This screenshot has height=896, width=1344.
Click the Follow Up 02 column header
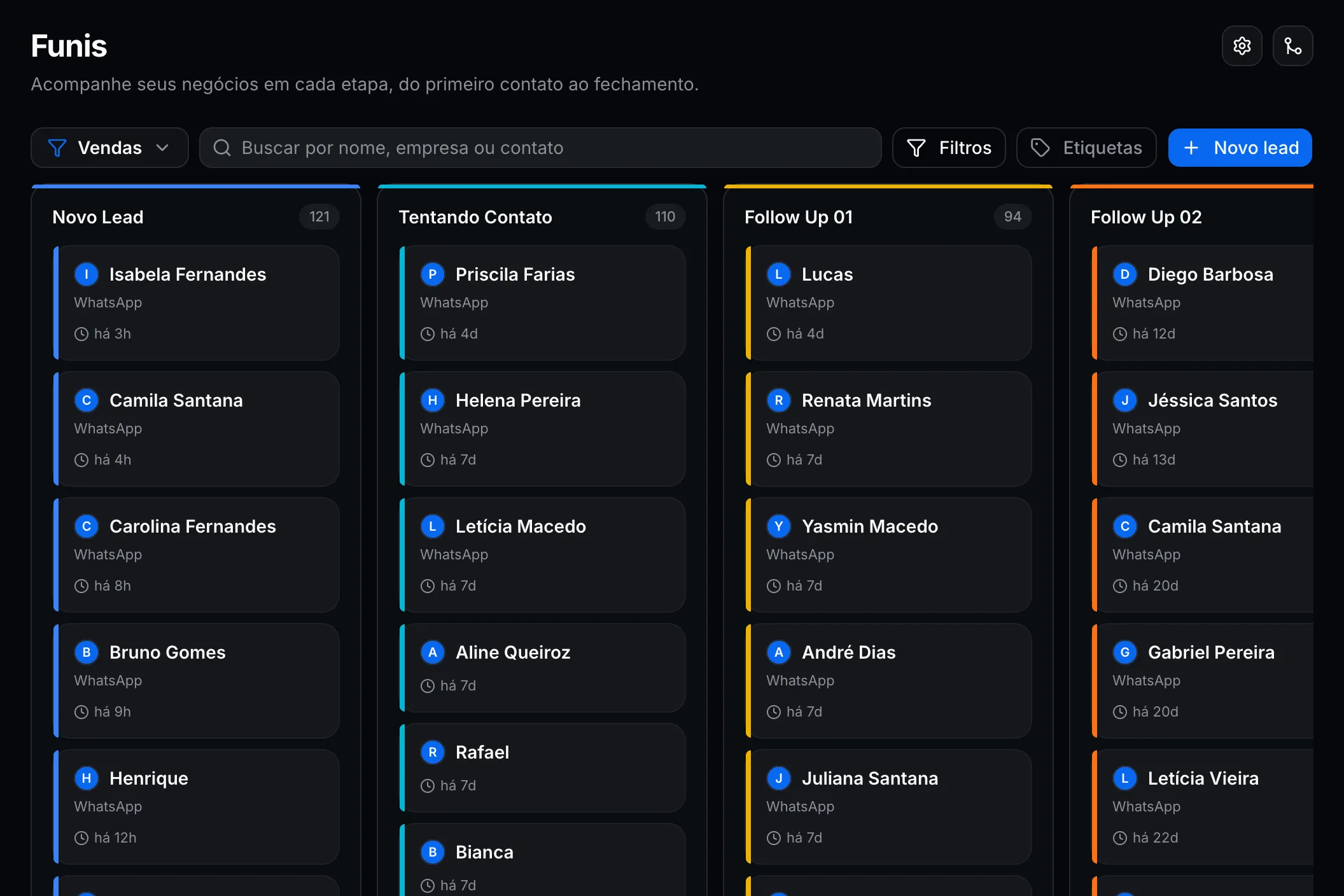tap(1146, 217)
